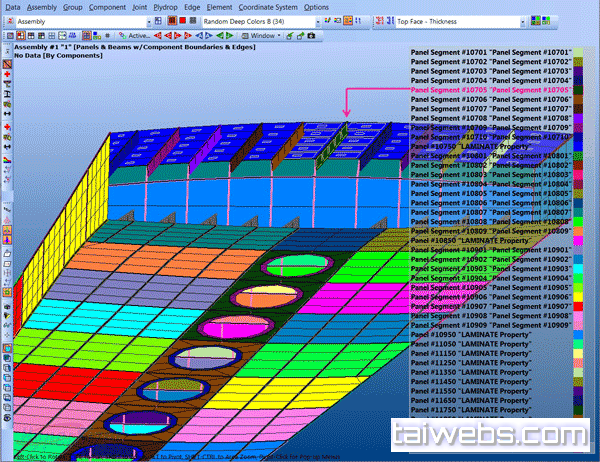Click the sort icon left of Top Face dropdown
Viewport: 600px width, 462px height.
pyautogui.click(x=388, y=20)
